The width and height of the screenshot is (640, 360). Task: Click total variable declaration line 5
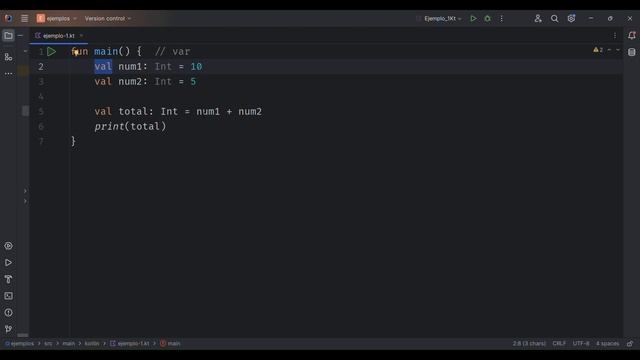click(133, 111)
